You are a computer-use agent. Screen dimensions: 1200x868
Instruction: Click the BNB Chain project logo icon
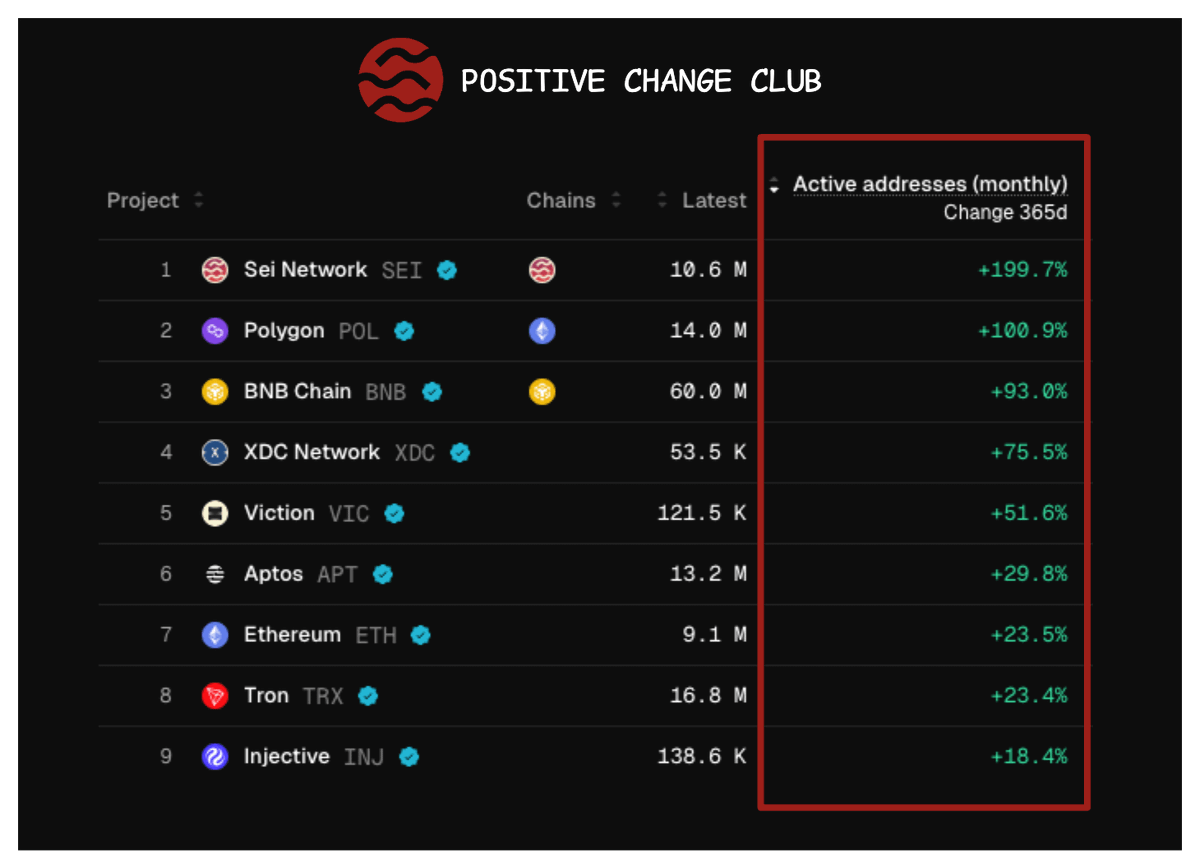(215, 392)
